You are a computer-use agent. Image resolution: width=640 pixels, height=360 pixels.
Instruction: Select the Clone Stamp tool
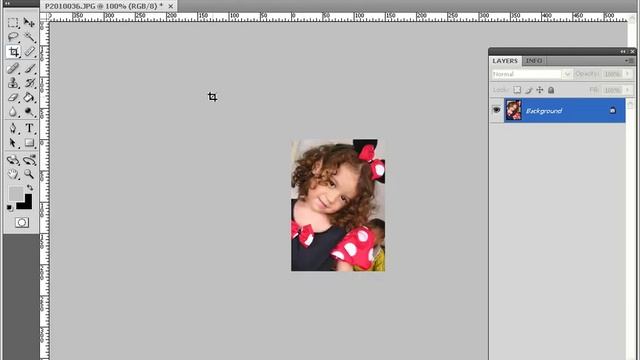click(x=13, y=83)
